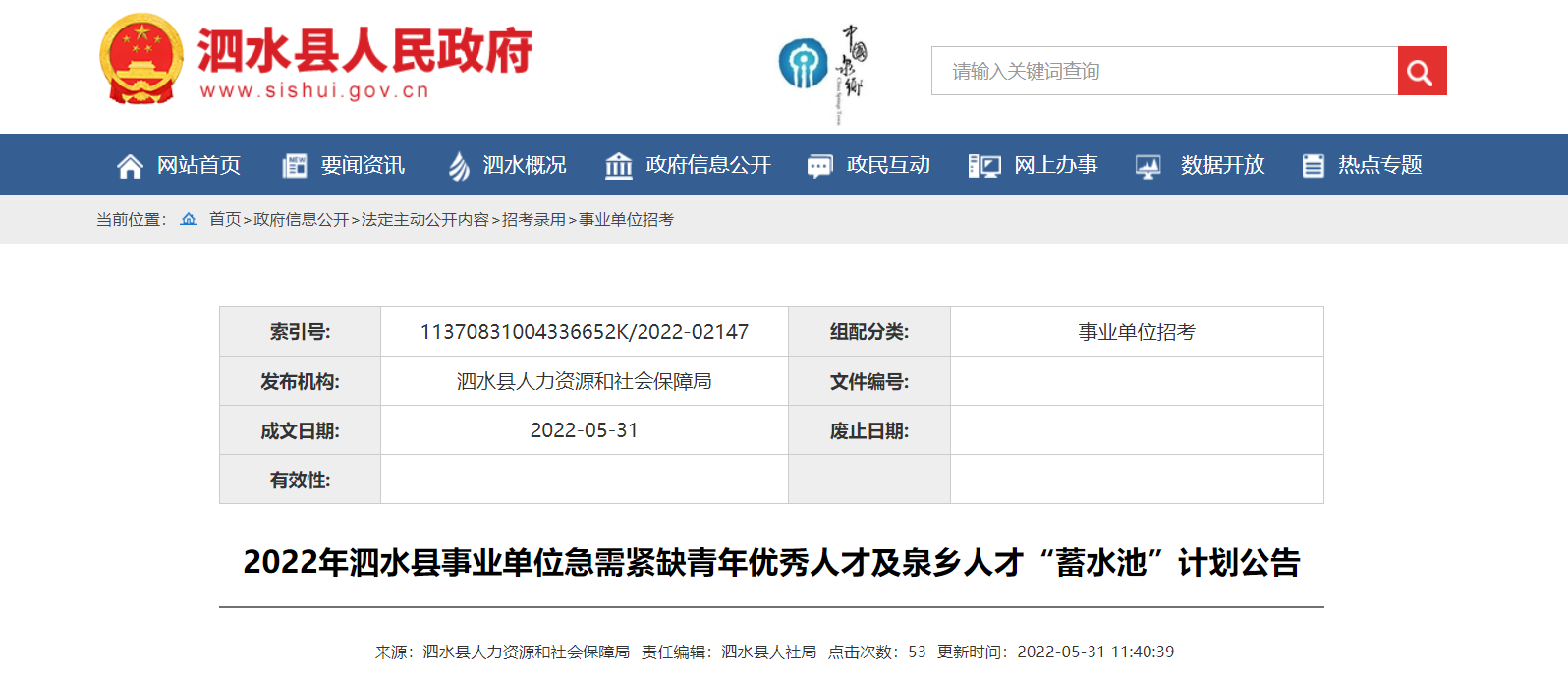Focus the keyword search input field
The width and height of the screenshot is (1568, 680).
[x=1164, y=71]
